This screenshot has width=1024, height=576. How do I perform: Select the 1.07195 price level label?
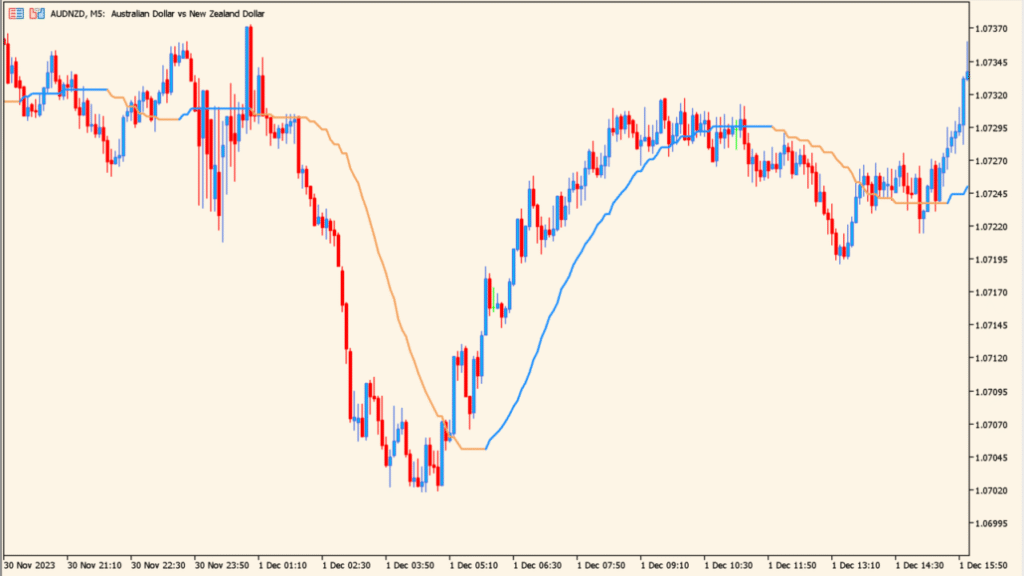pos(993,260)
